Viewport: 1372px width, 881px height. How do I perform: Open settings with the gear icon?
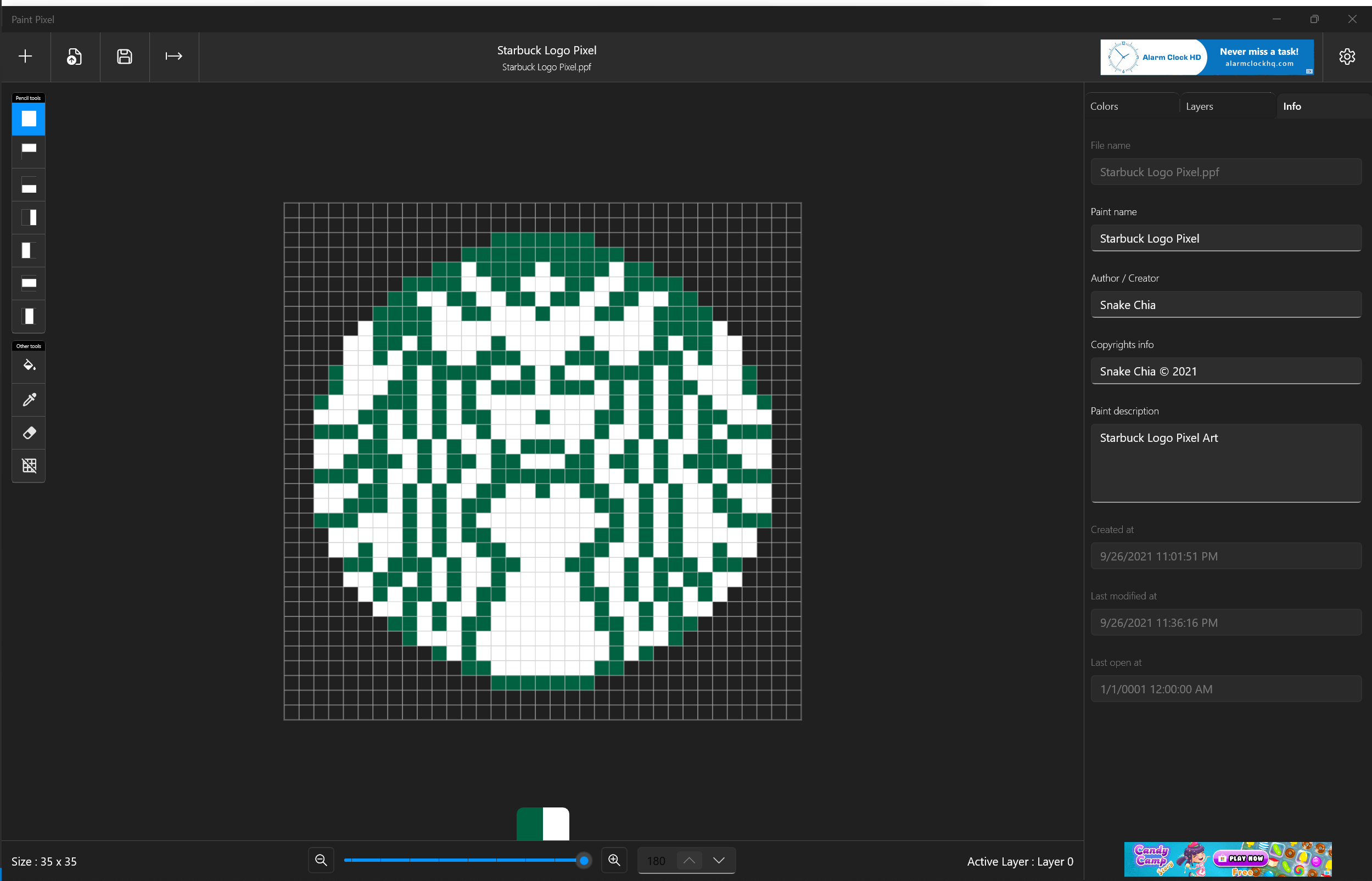1347,56
